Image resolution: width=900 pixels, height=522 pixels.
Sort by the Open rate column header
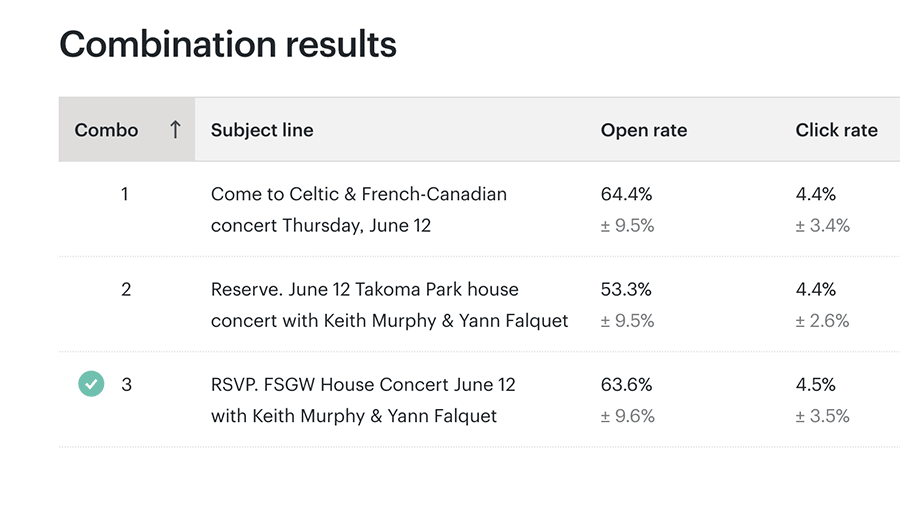[644, 130]
